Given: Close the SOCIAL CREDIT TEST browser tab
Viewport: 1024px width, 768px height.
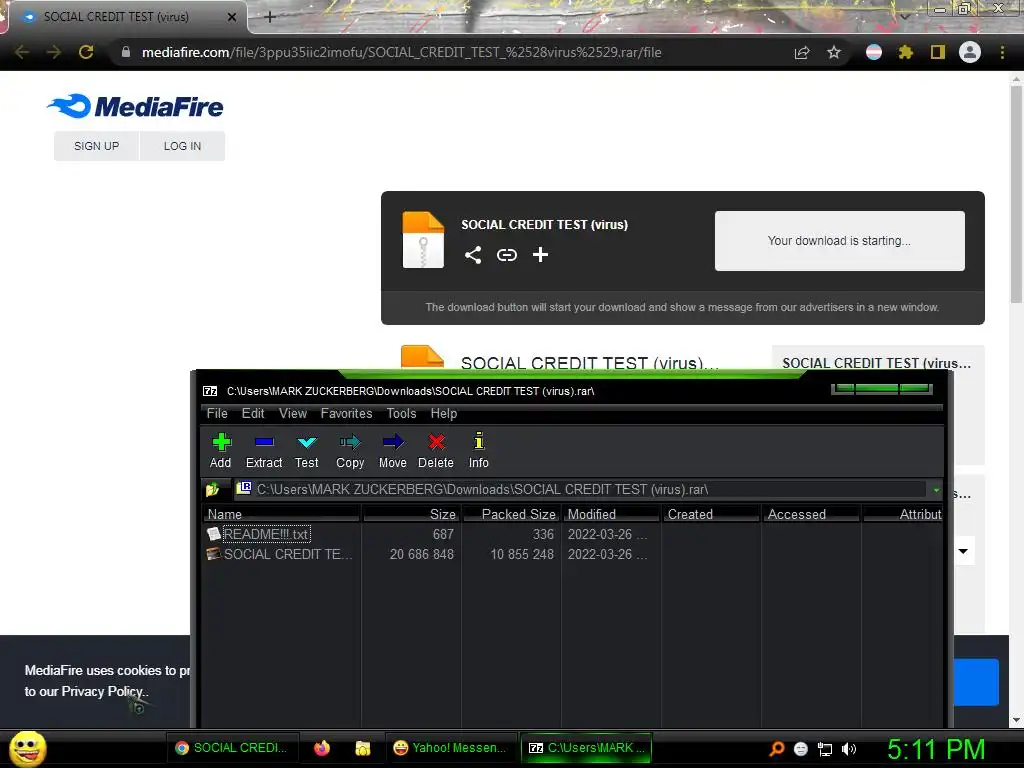Looking at the screenshot, I should [x=232, y=17].
